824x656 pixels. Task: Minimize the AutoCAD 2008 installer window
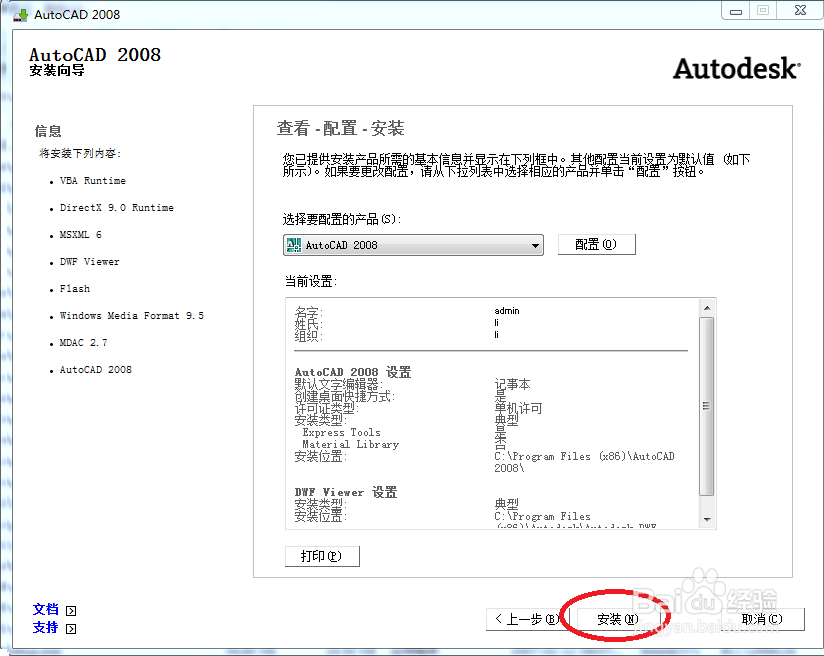click(736, 11)
